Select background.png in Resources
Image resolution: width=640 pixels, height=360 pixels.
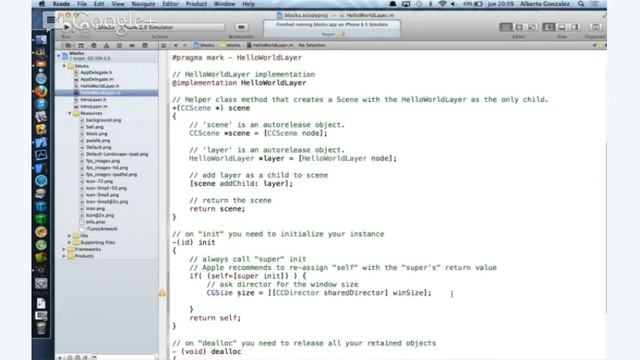(x=104, y=120)
